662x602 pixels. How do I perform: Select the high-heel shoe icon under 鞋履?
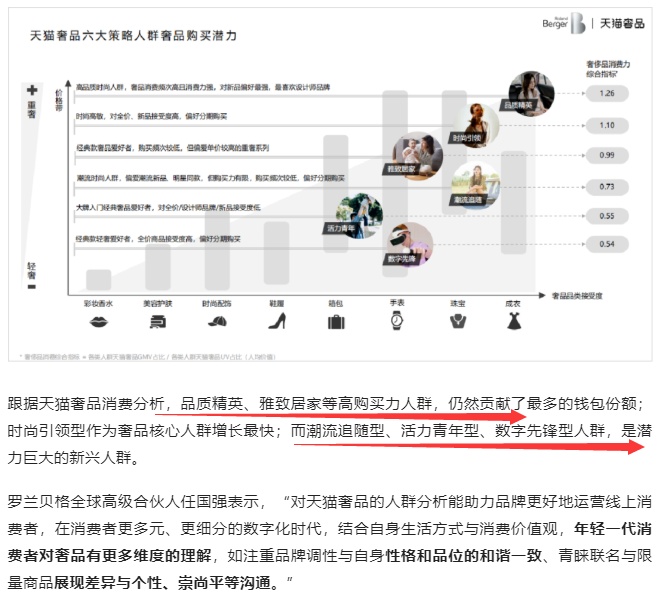pyautogui.click(x=277, y=321)
